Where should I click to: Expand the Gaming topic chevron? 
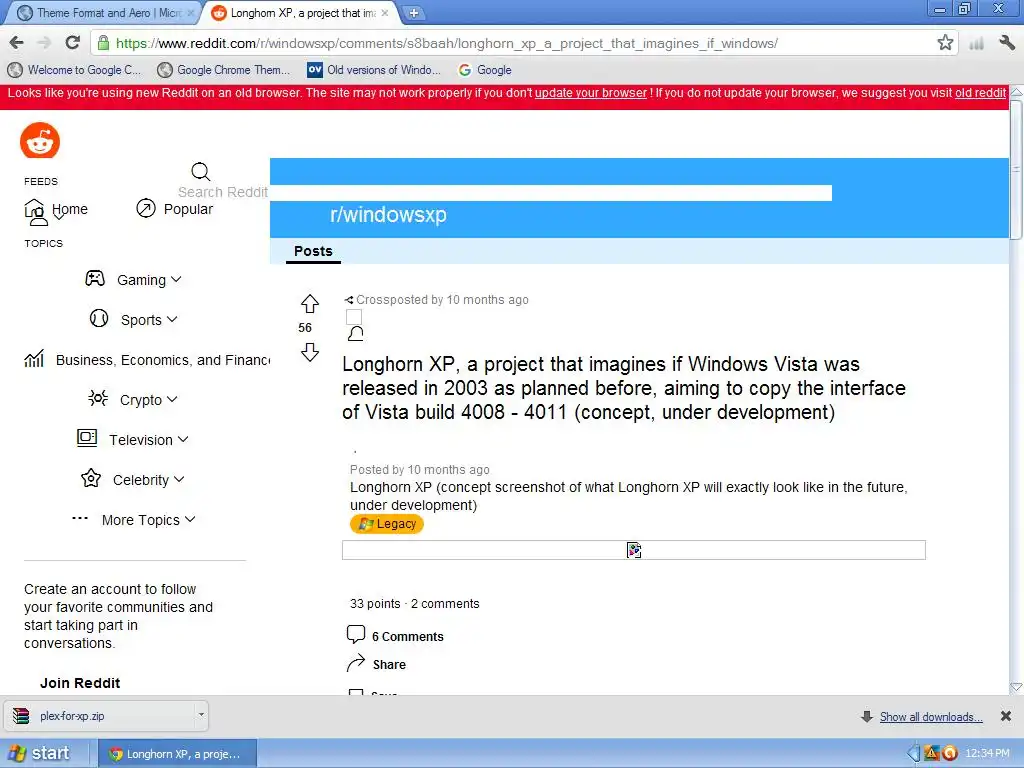click(x=176, y=279)
